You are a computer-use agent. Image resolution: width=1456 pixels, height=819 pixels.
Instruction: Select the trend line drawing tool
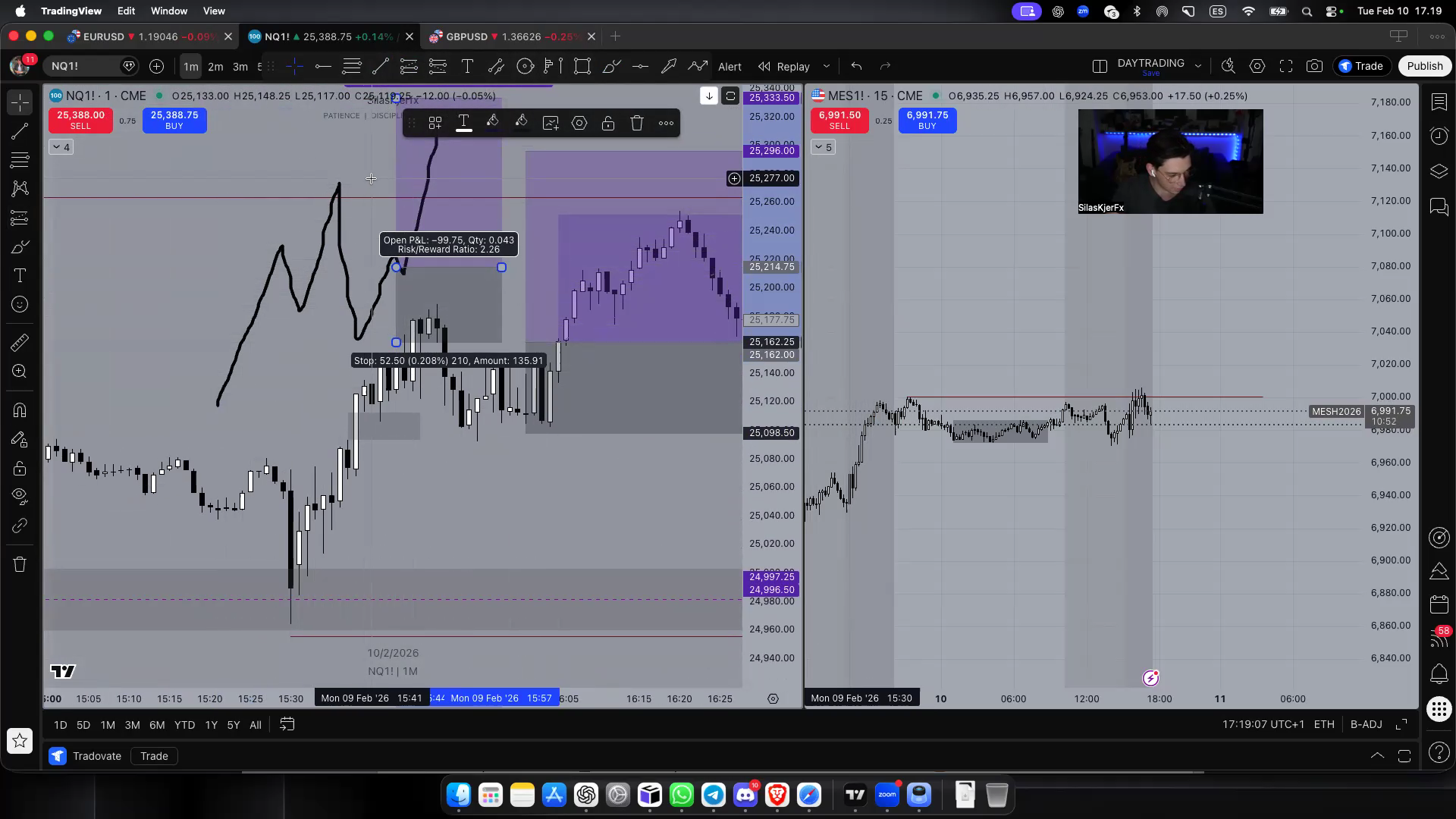pyautogui.click(x=20, y=131)
